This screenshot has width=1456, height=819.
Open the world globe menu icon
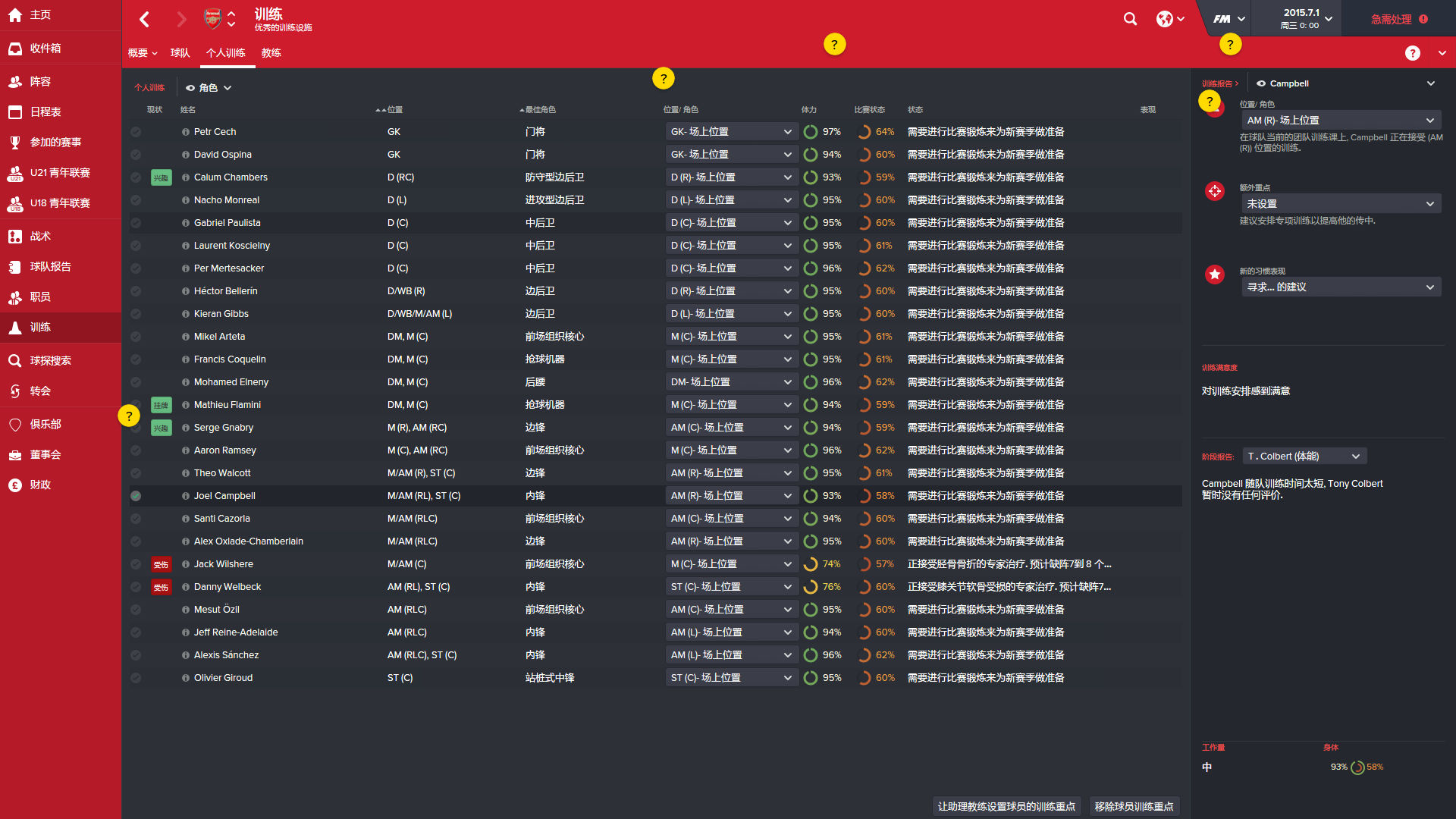pyautogui.click(x=1165, y=19)
